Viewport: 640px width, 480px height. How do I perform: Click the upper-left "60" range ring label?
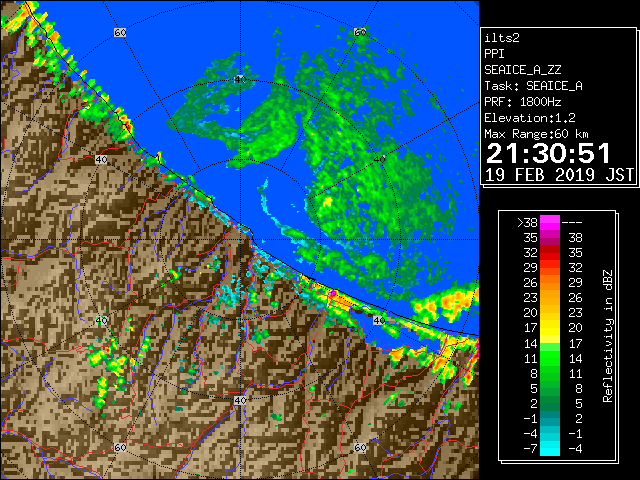[x=120, y=33]
